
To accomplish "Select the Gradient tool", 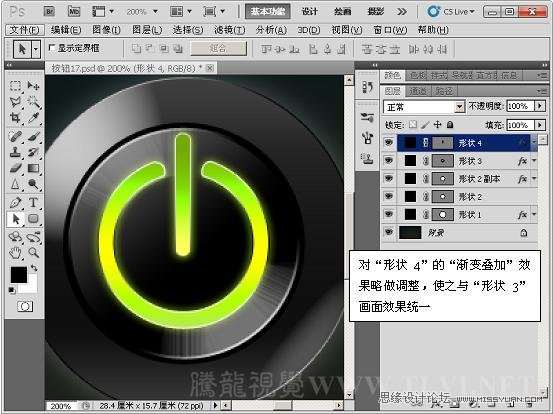I will pos(34,168).
